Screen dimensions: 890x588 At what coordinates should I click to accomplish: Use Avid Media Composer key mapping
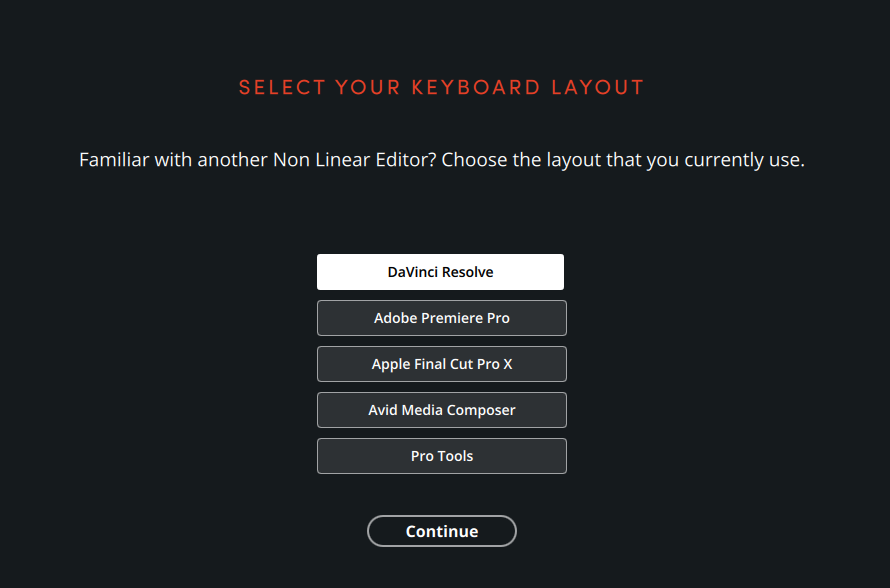coord(441,410)
